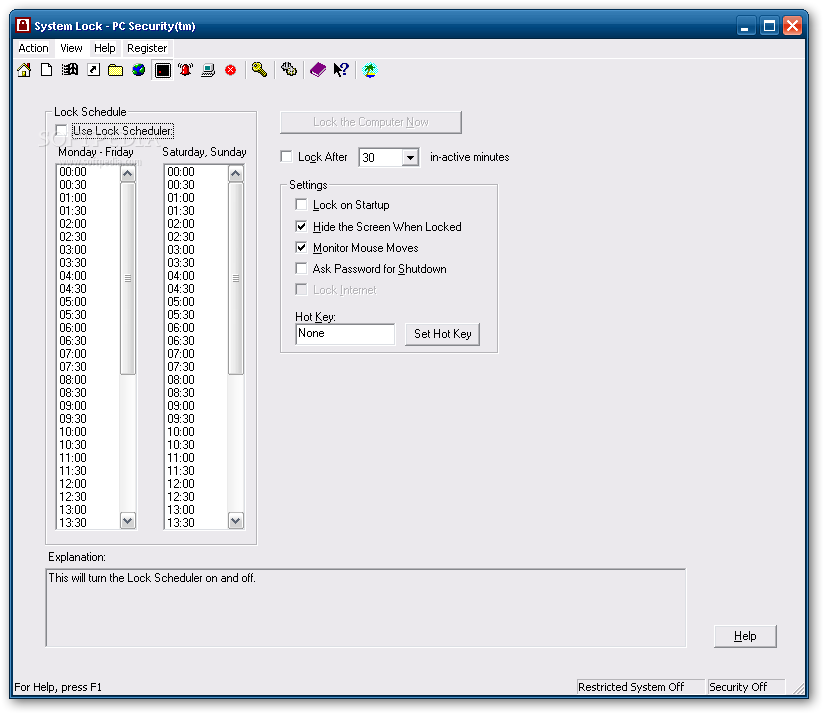Click the padlock icon in title bar
Viewport: 824px width, 714px height.
coord(23,25)
